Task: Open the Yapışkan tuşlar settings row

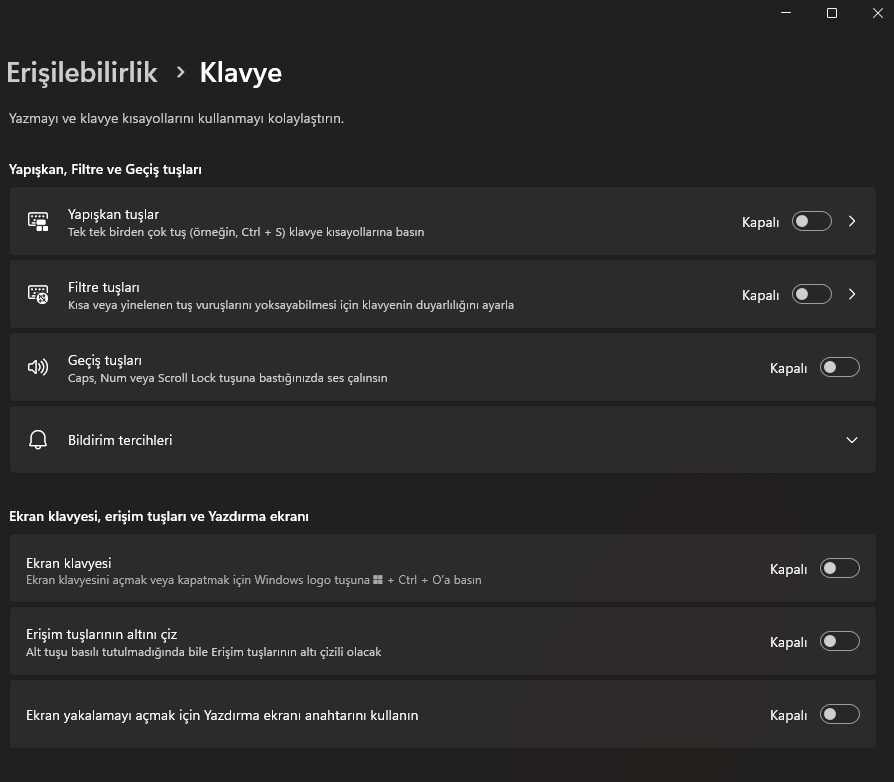Action: coord(400,222)
